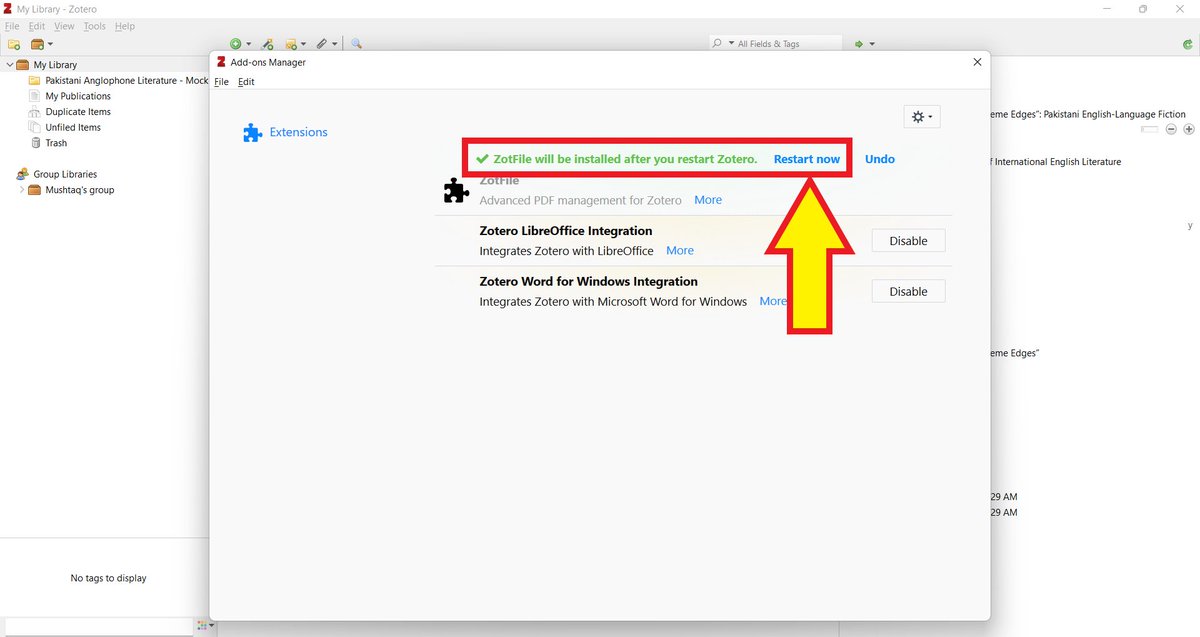Click the Sync with zotero.org icon
Screen dimensions: 1200x637
click(x=1186, y=44)
